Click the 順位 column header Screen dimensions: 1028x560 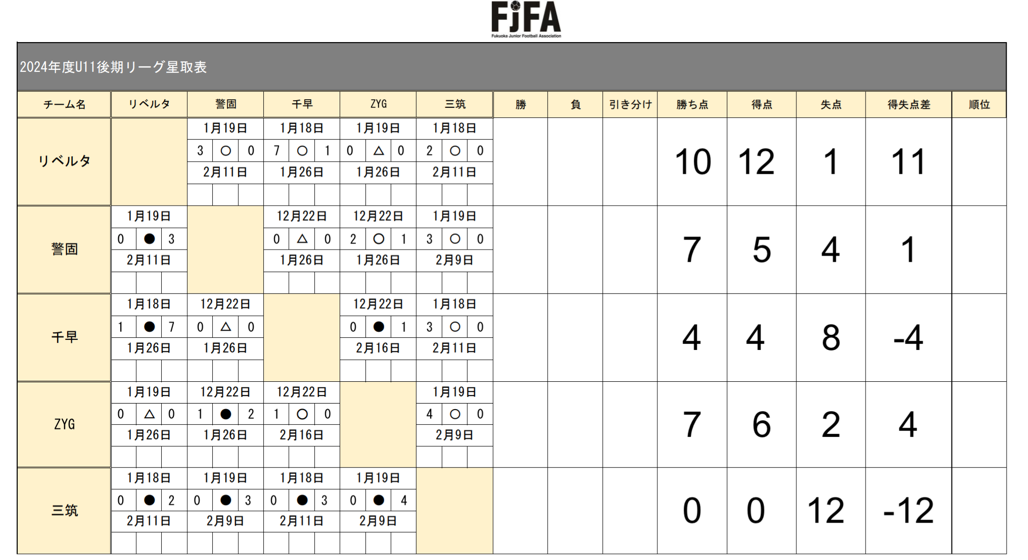pos(979,105)
